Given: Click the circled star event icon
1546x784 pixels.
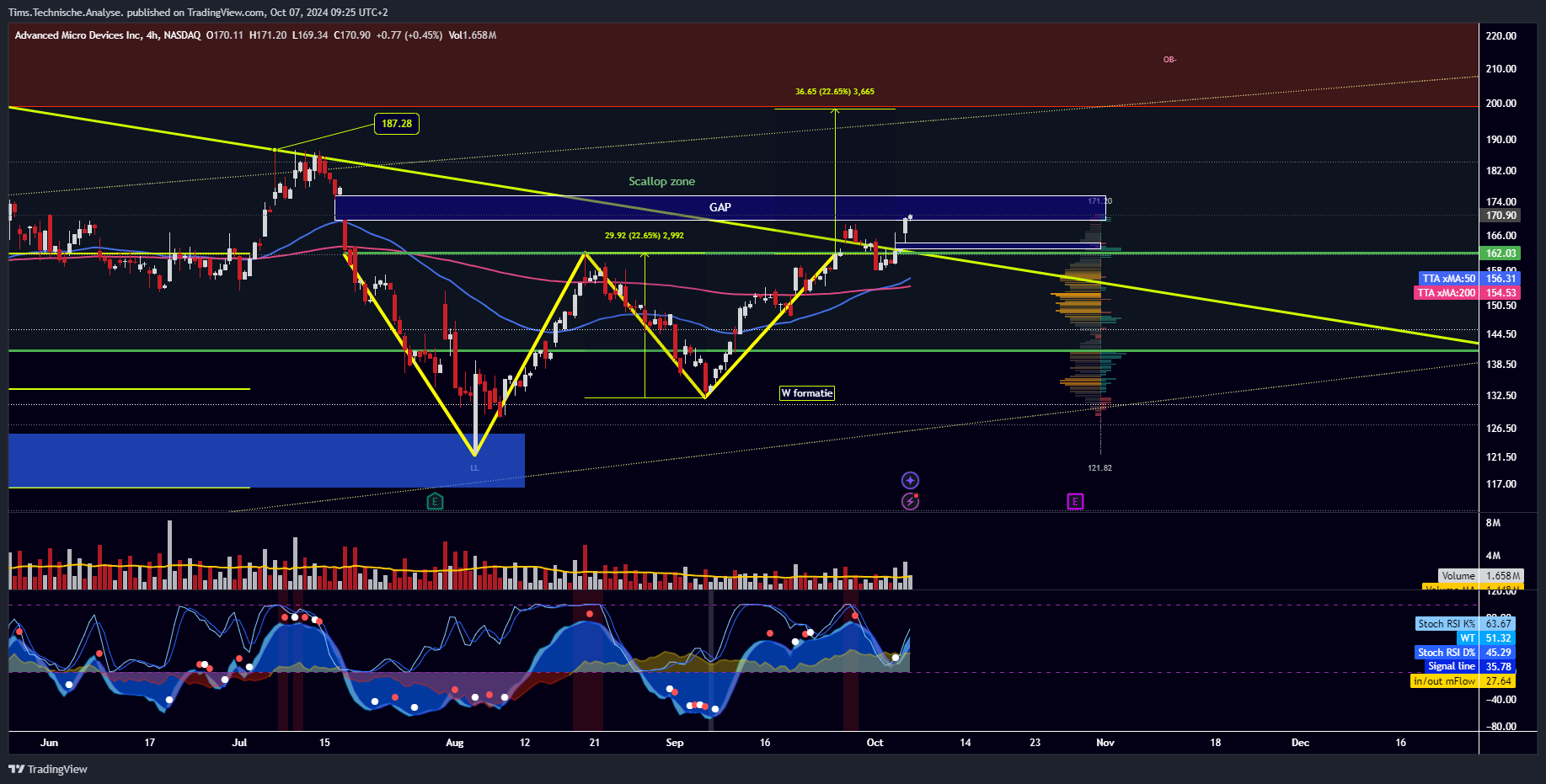Looking at the screenshot, I should coord(910,480).
